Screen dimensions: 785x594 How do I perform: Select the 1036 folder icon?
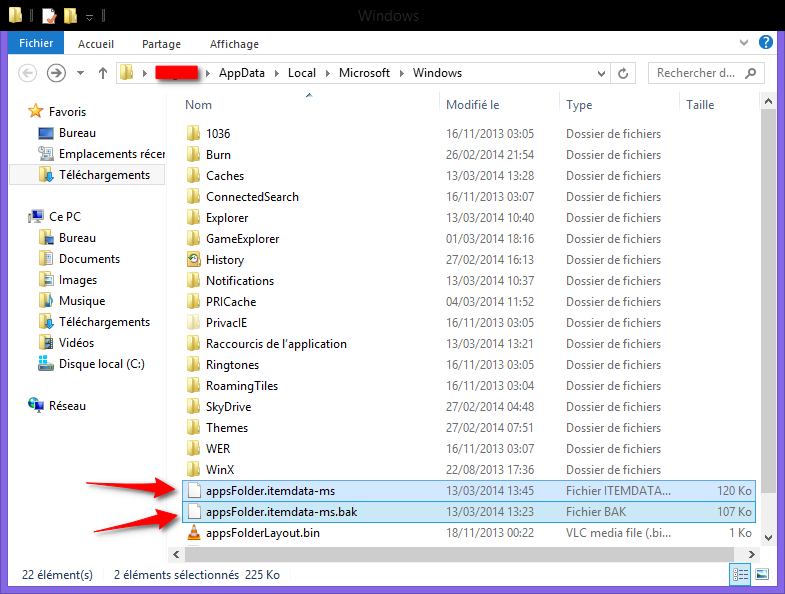[x=193, y=133]
